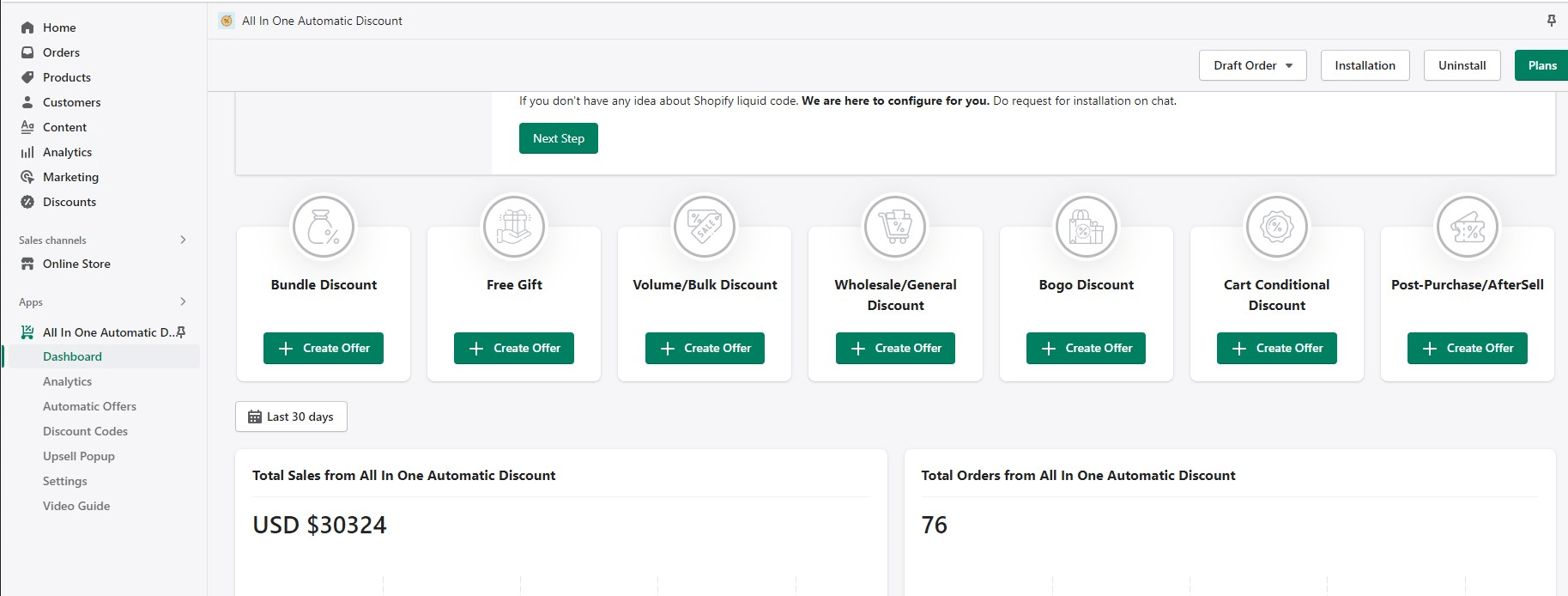Expand the Sales channels section chevron

point(183,240)
